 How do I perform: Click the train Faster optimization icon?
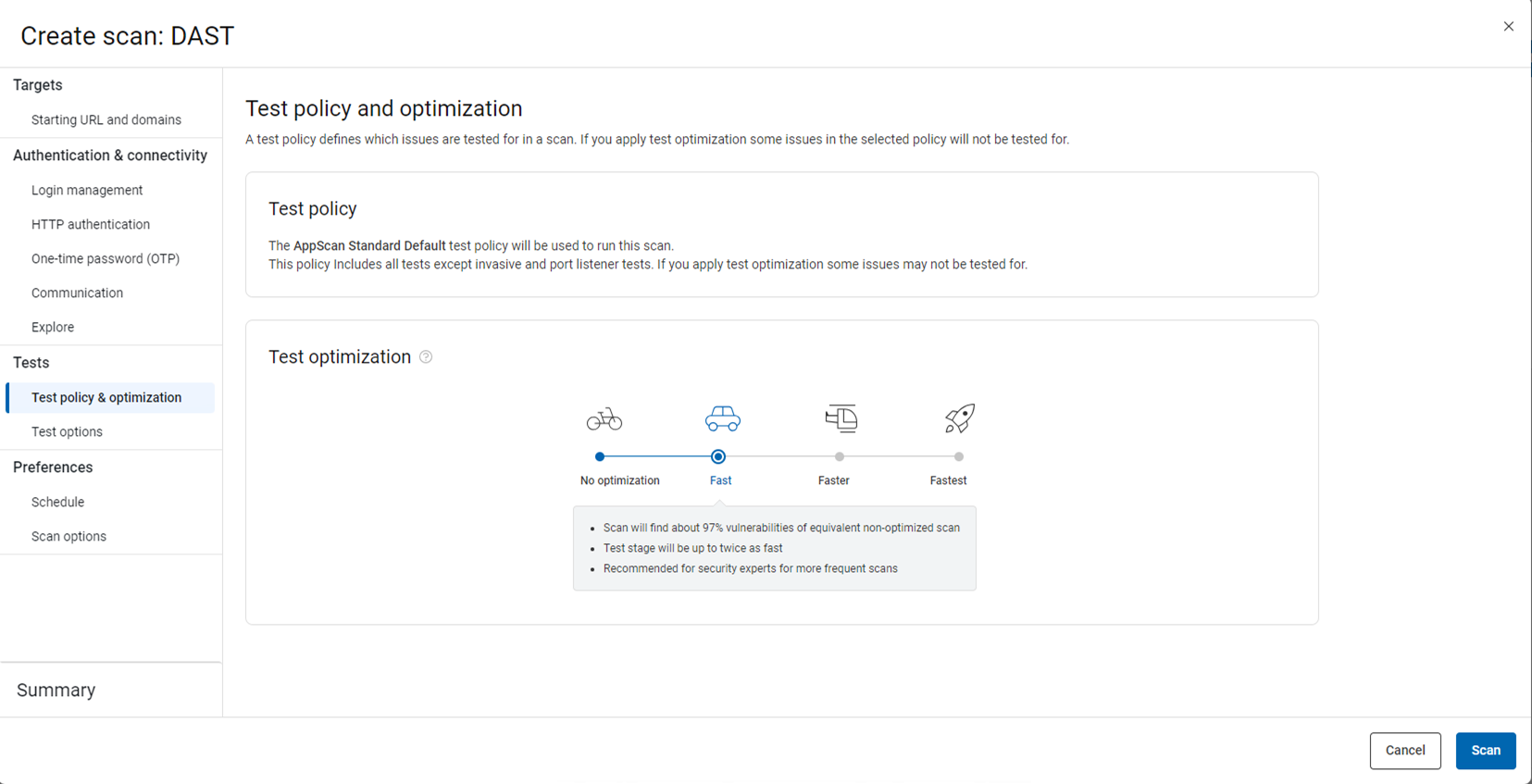[841, 419]
